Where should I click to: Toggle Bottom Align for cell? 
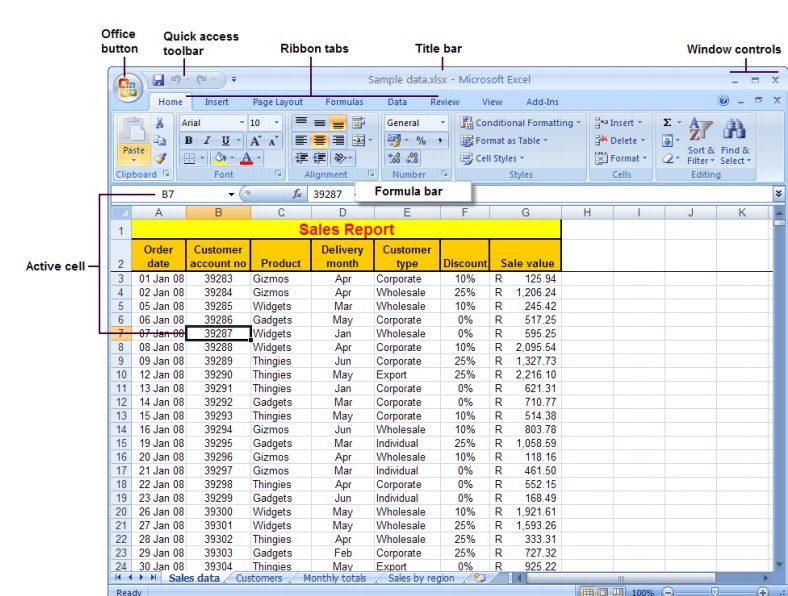338,122
